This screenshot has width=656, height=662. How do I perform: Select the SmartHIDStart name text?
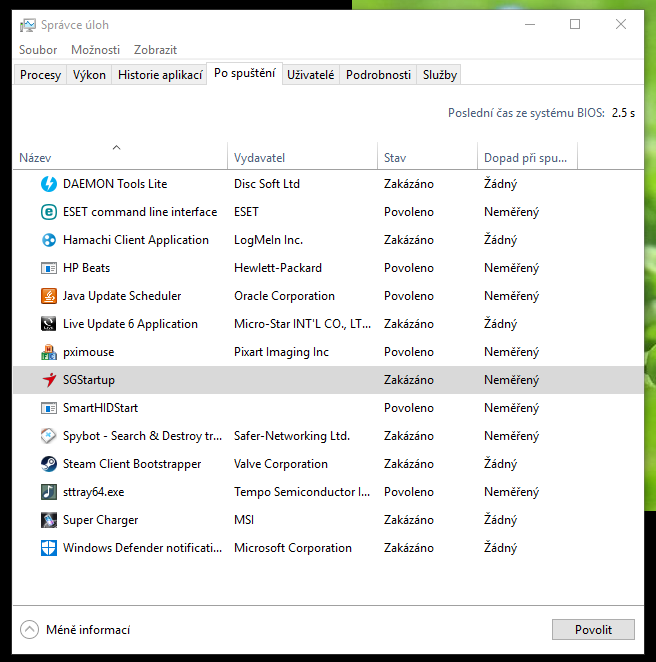100,408
